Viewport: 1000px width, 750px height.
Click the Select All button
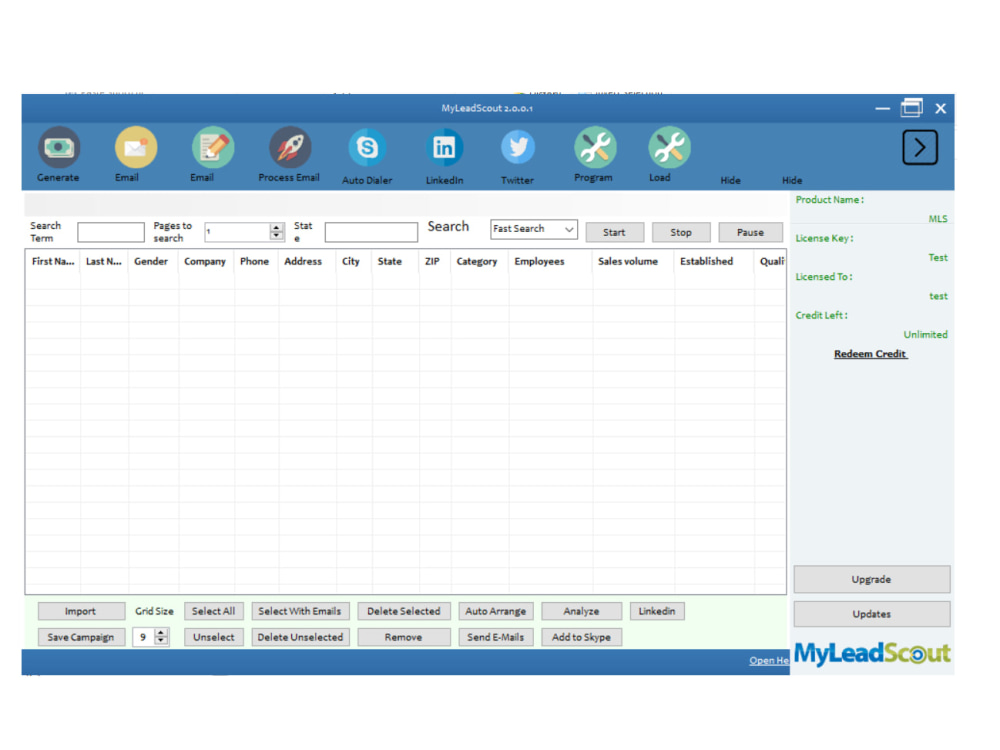[x=214, y=611]
